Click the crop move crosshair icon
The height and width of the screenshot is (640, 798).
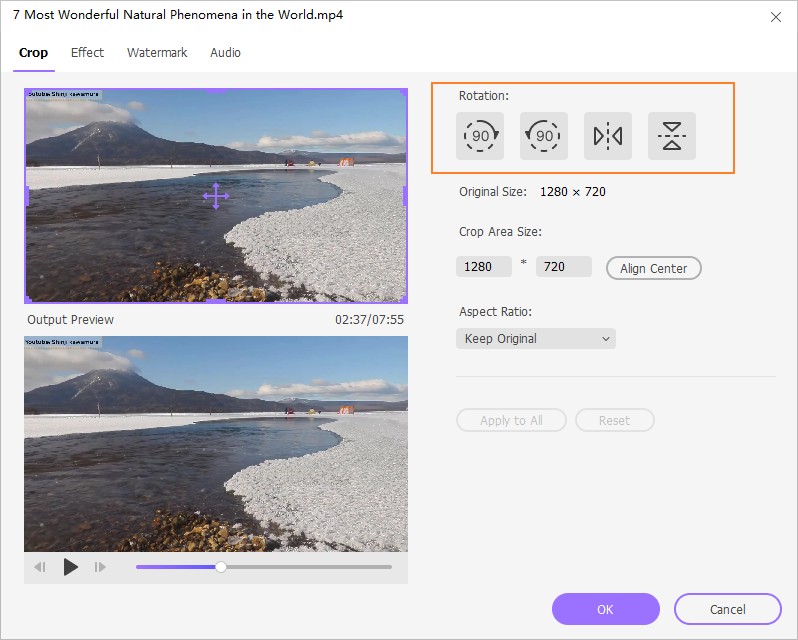(216, 196)
